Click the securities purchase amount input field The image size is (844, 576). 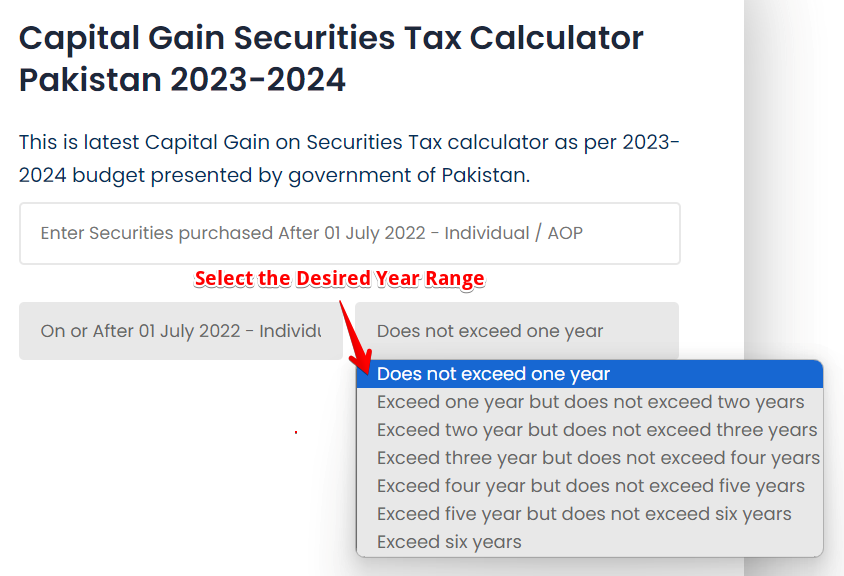(x=350, y=233)
